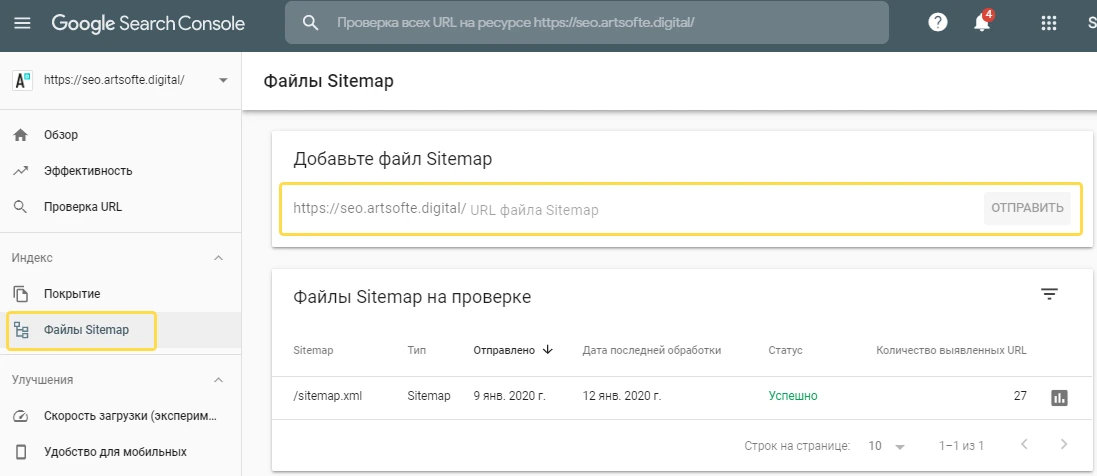The height and width of the screenshot is (476, 1097).
Task: Click trend arrow icon beside Эффективность
Action: [x=21, y=171]
